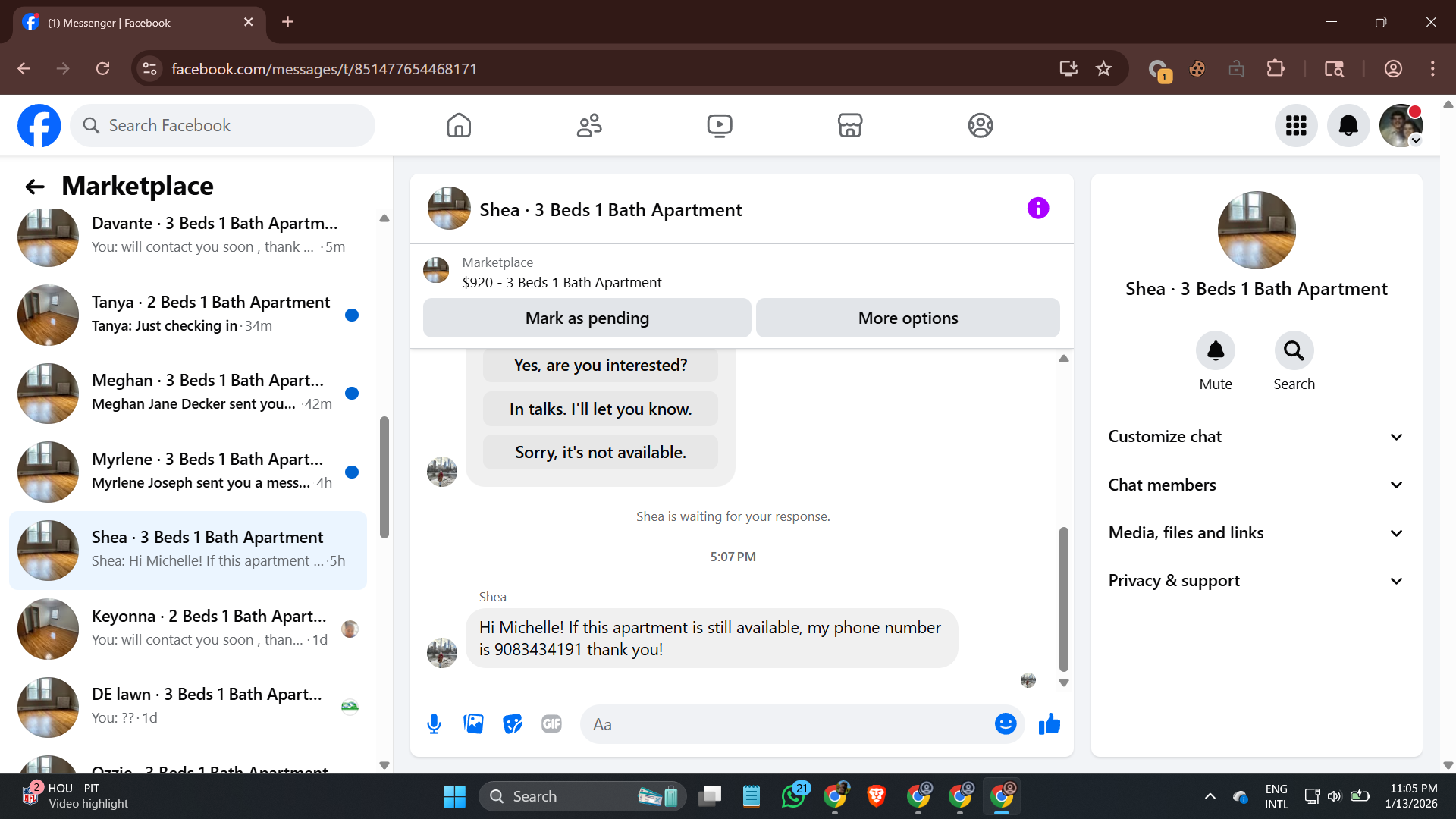Expand the Customize chat section
1456x819 pixels.
(1256, 437)
